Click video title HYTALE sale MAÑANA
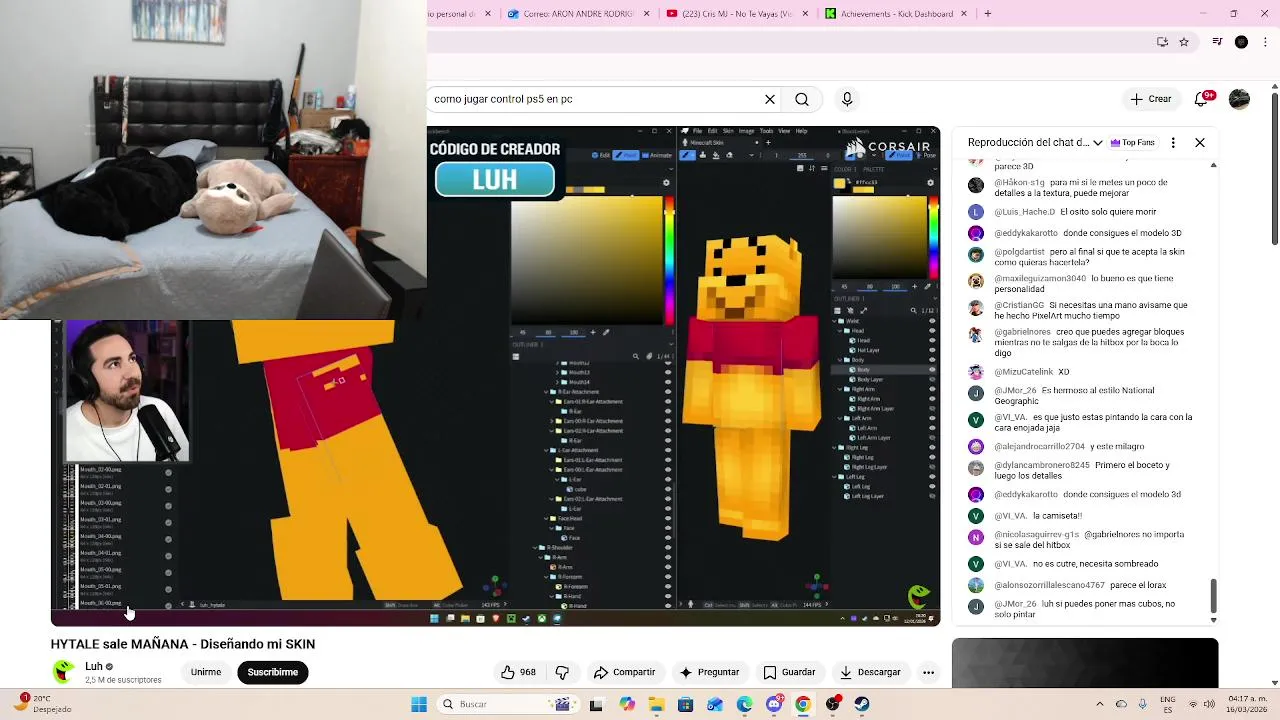The image size is (1280, 720). (x=183, y=644)
